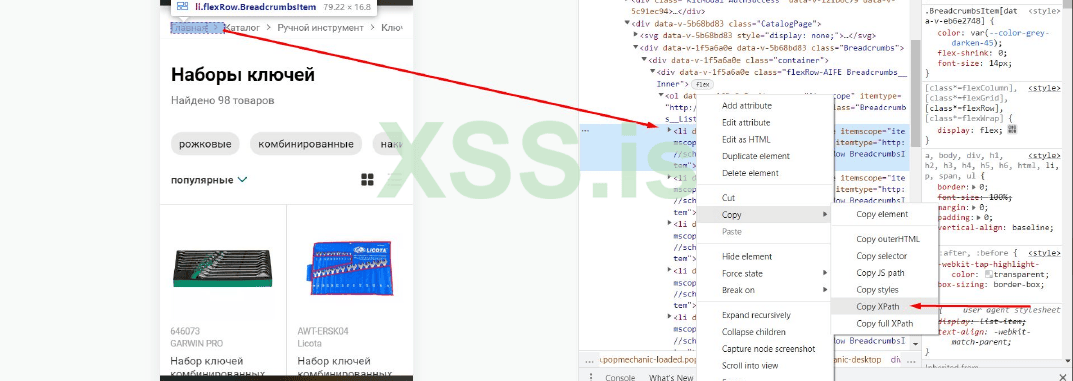Open the GARWIN PRO wrench set image

223,268
